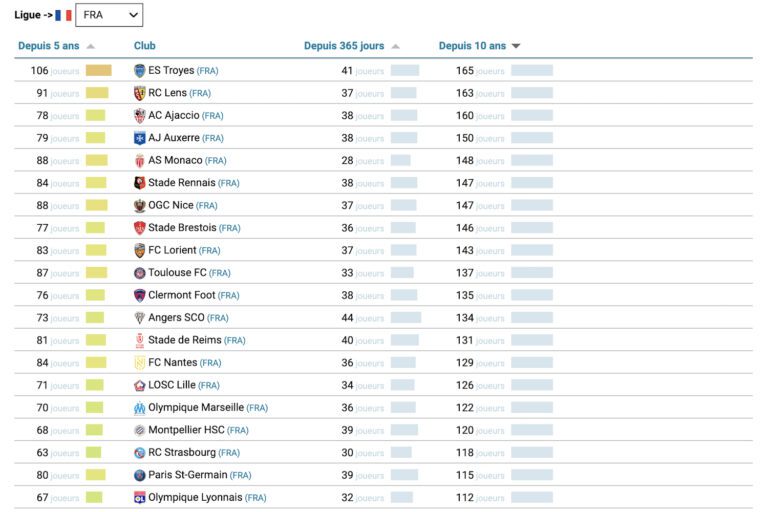This screenshot has width=768, height=512.
Task: Click the FC Nantes club crest
Action: [140, 363]
